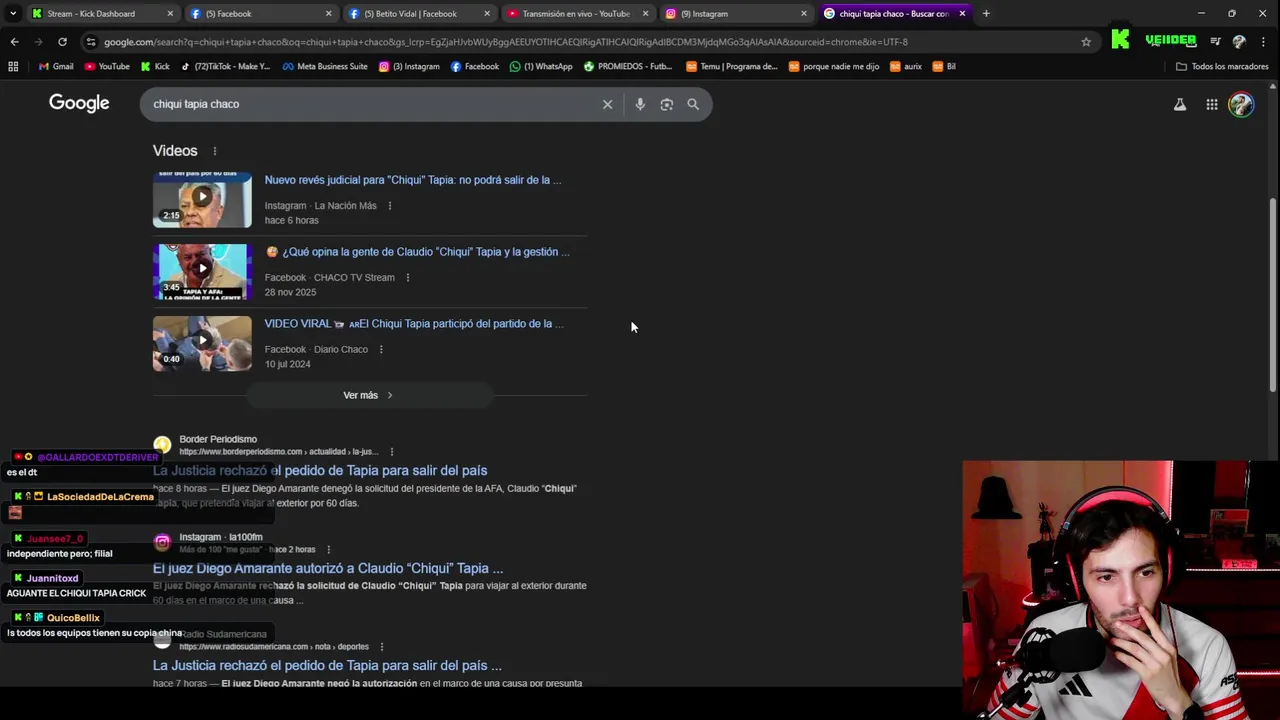The height and width of the screenshot is (720, 1280).
Task: Click the page vertical scrollbar
Action: (1273, 295)
